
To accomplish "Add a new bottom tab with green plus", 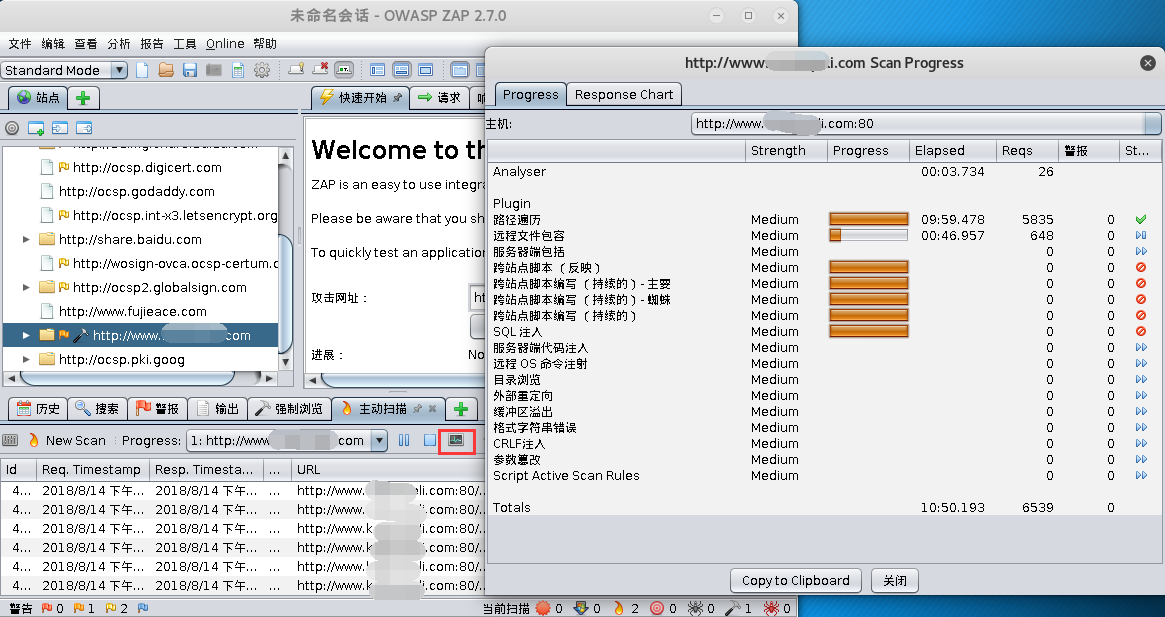I will [x=461, y=408].
